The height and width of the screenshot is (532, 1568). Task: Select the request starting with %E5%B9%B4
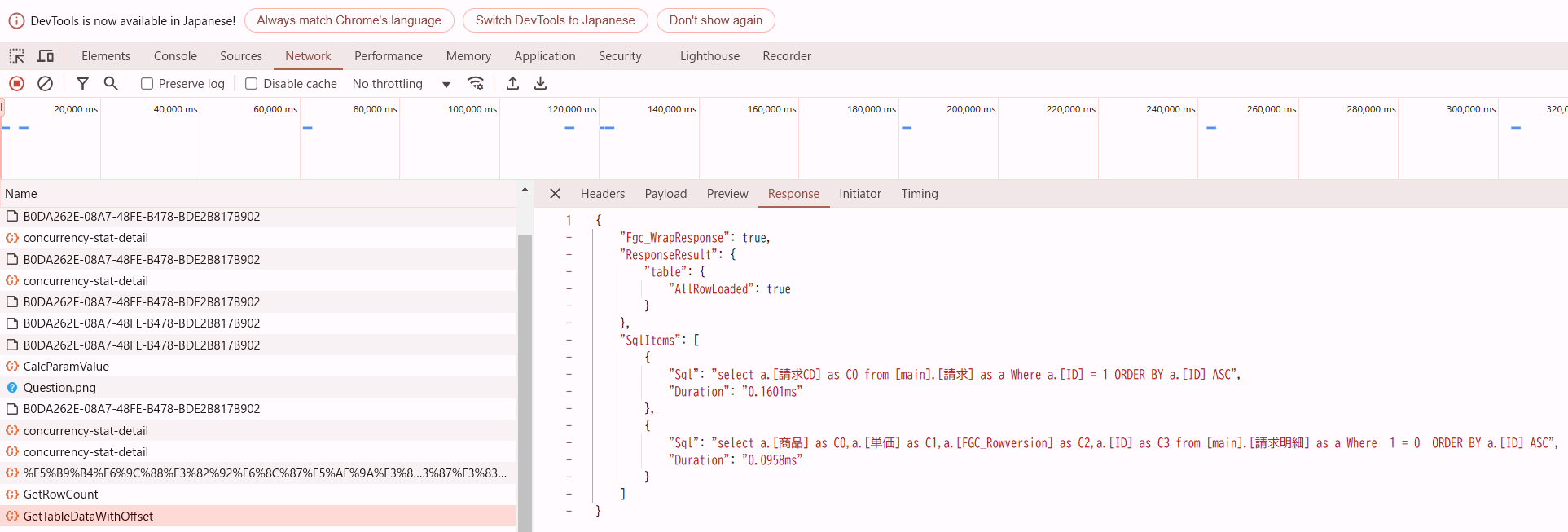[258, 473]
